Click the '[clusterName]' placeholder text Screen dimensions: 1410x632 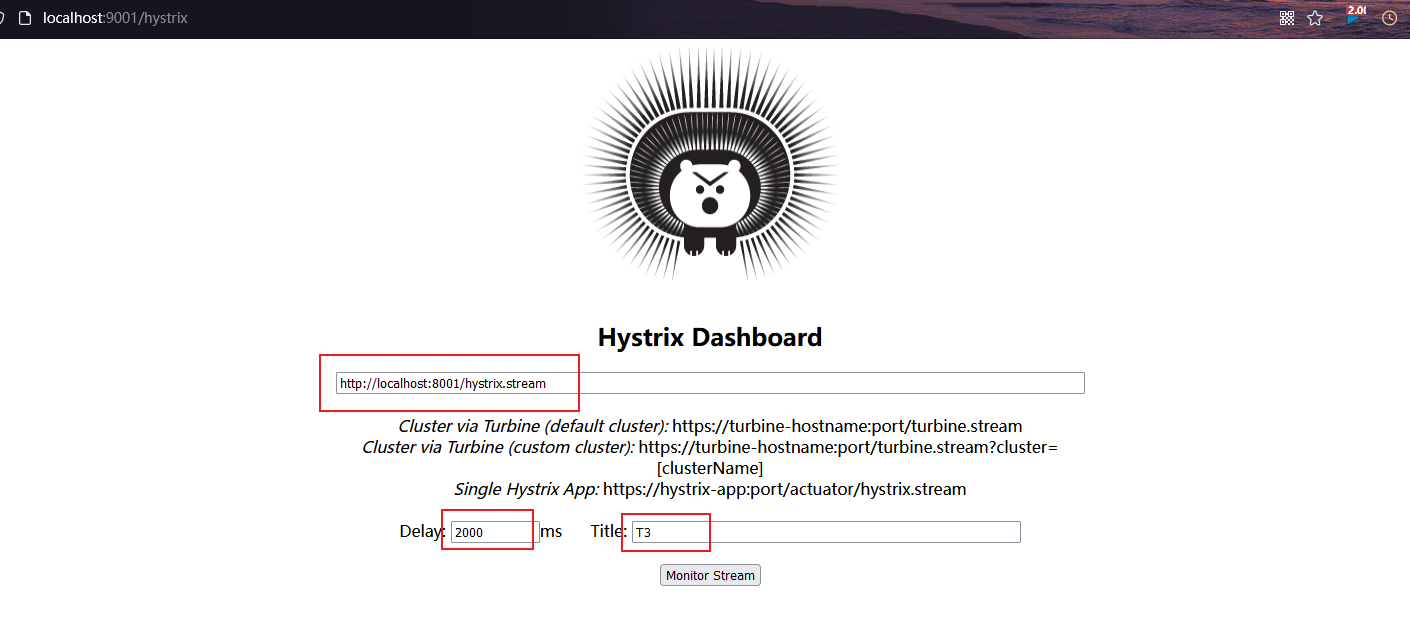coord(710,468)
